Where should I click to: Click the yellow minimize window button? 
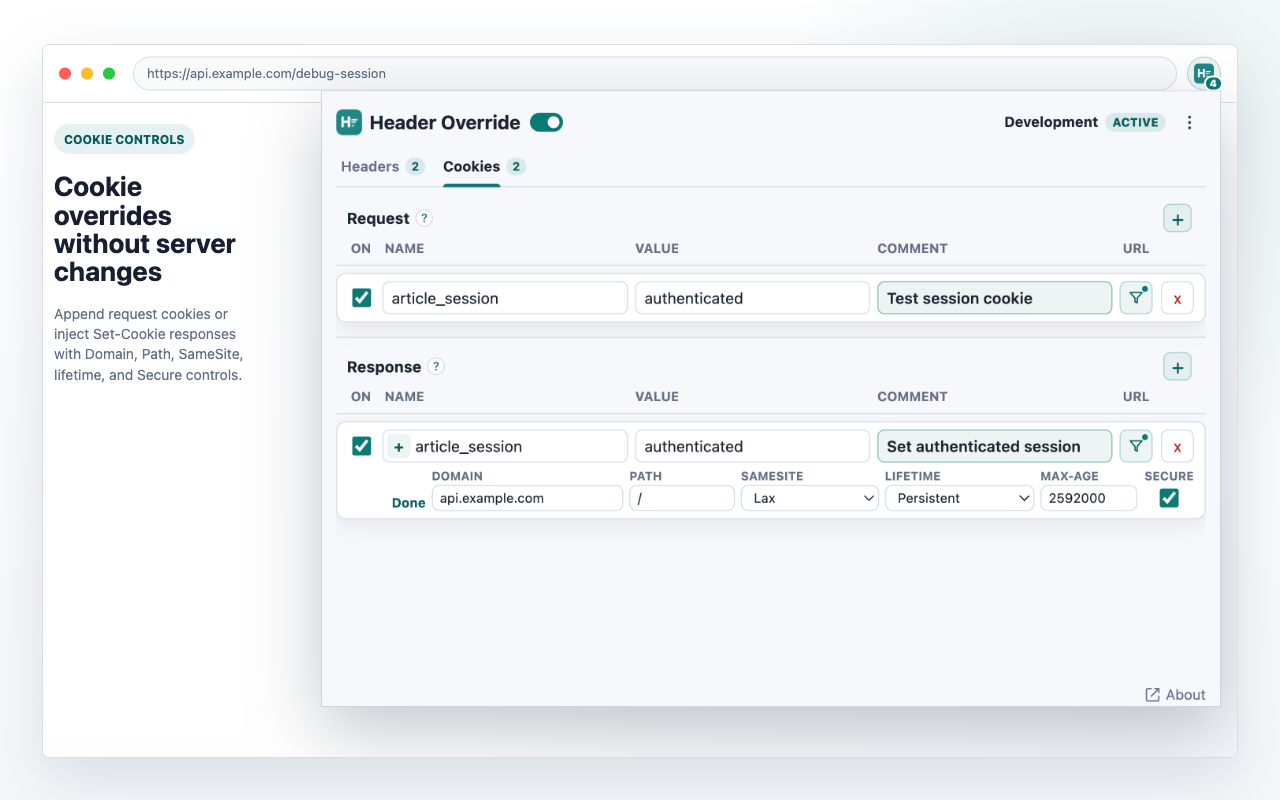pos(87,74)
